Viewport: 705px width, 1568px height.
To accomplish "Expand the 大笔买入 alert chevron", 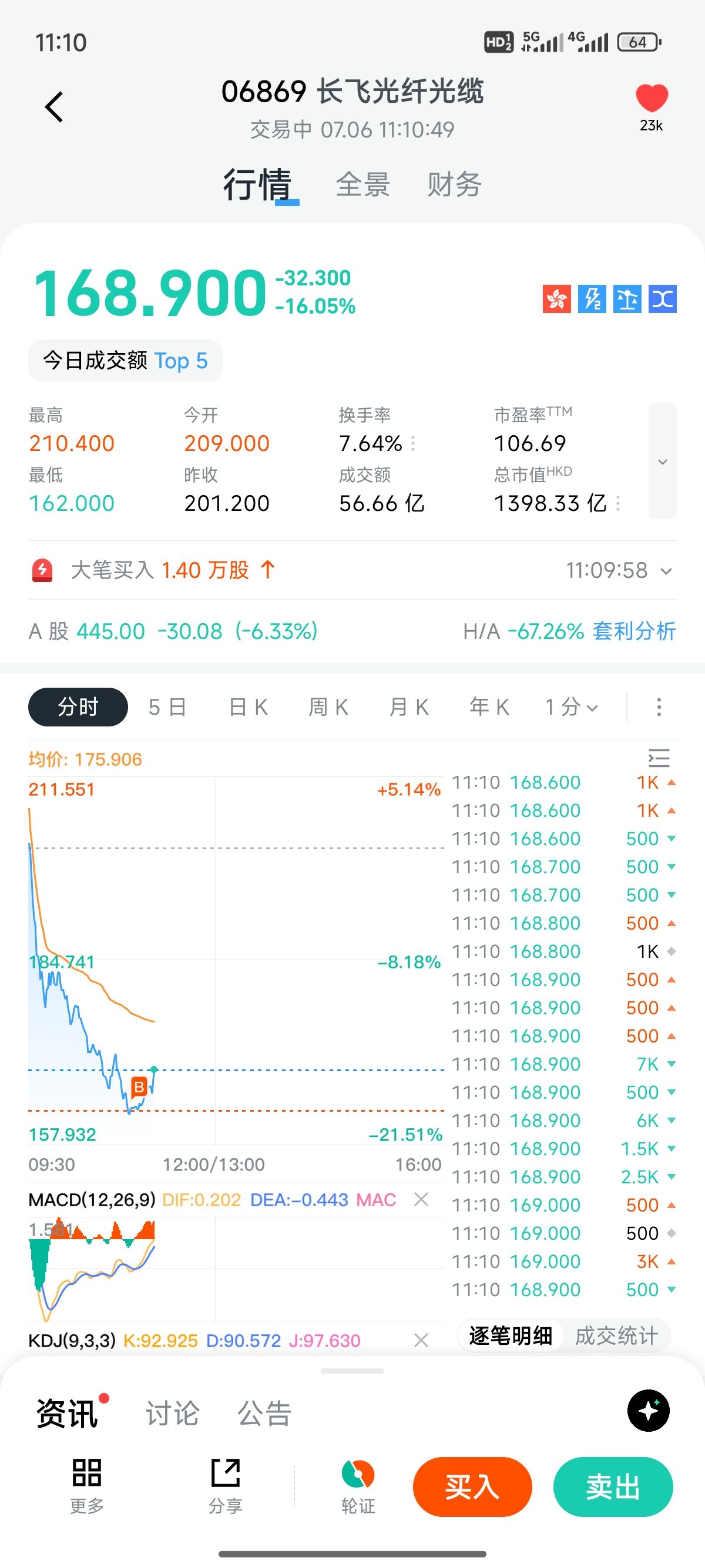I will pos(667,571).
